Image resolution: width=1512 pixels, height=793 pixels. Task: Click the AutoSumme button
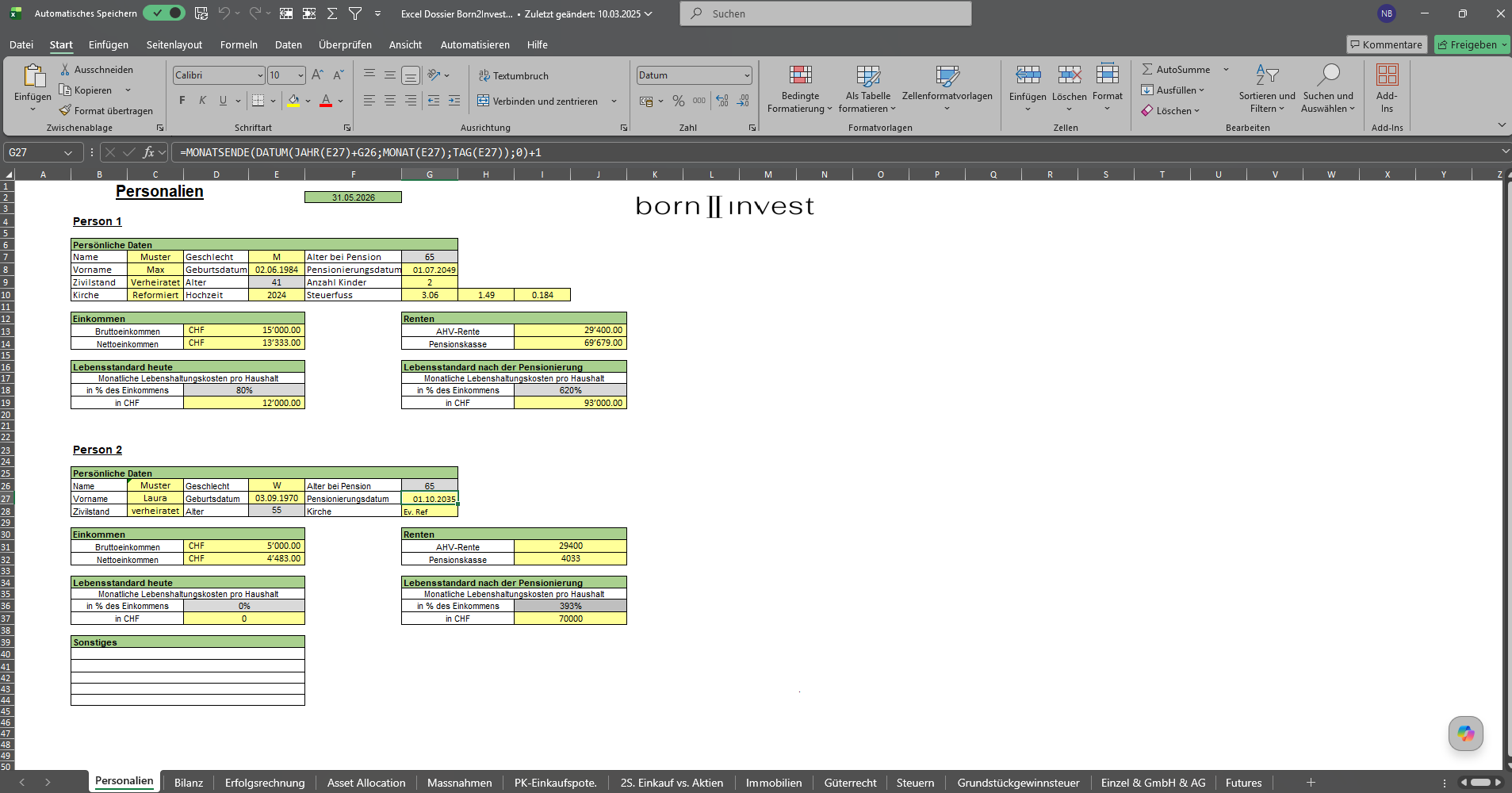click(x=1176, y=70)
